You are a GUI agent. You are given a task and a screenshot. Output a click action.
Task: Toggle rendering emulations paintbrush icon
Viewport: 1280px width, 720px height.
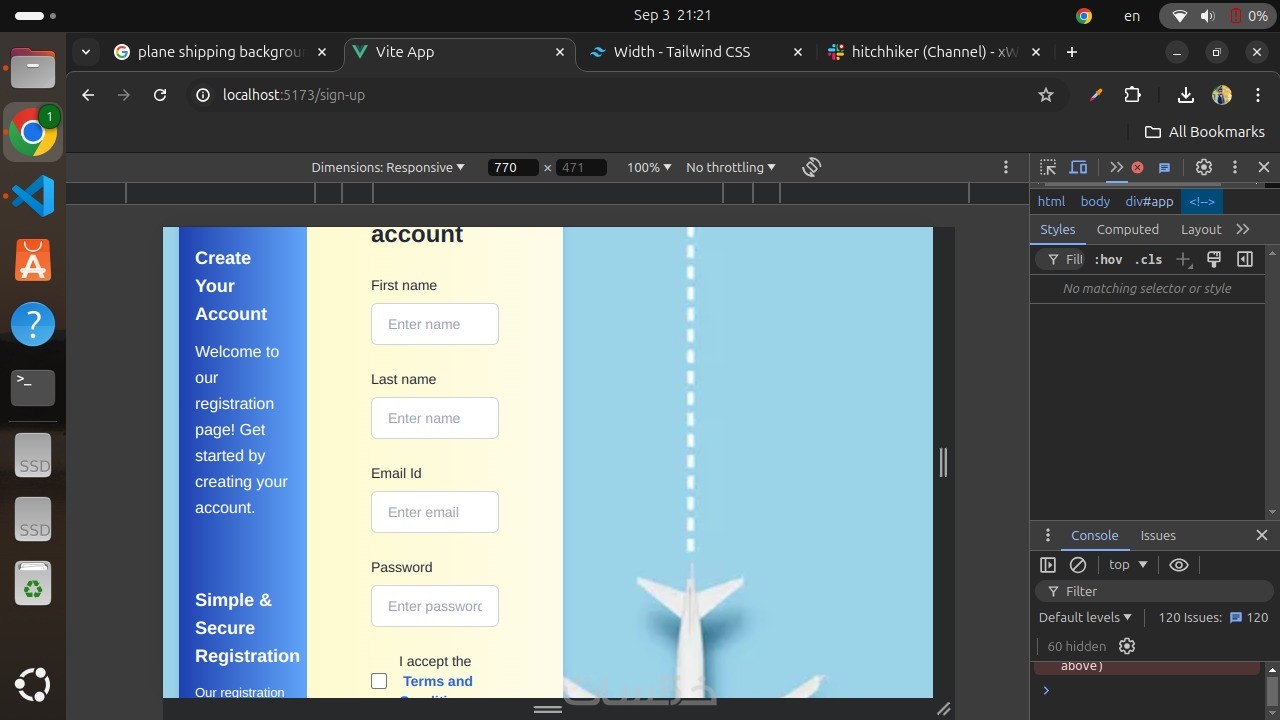coord(1214,260)
